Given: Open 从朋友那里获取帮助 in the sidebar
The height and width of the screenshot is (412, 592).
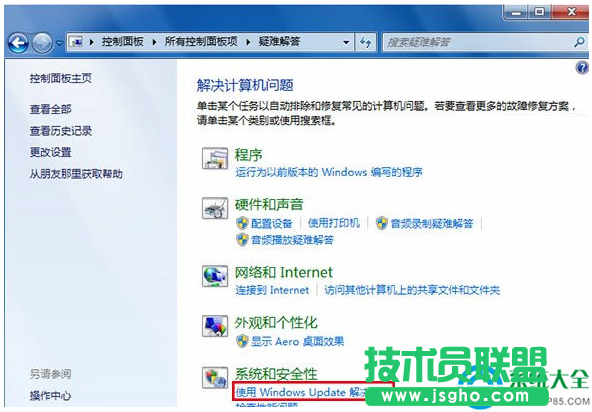Looking at the screenshot, I should pyautogui.click(x=76, y=174).
